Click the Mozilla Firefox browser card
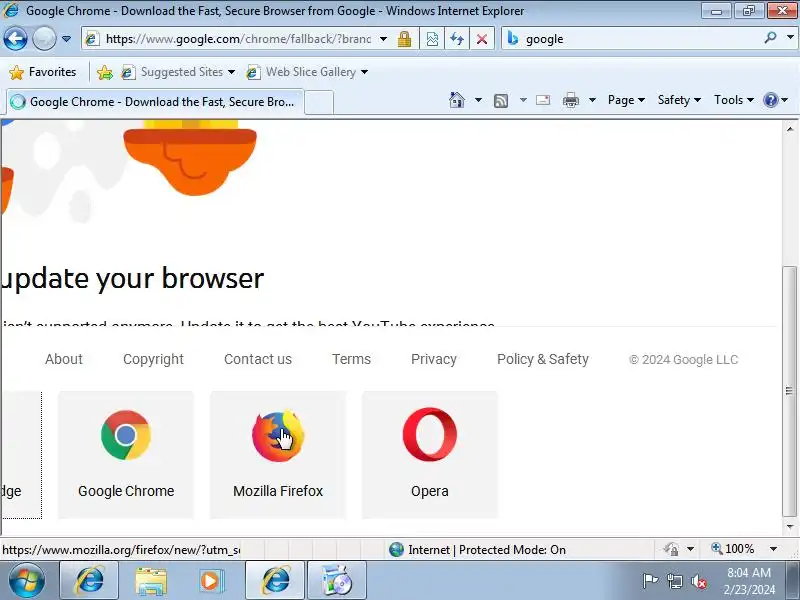This screenshot has width=800, height=600. click(278, 455)
